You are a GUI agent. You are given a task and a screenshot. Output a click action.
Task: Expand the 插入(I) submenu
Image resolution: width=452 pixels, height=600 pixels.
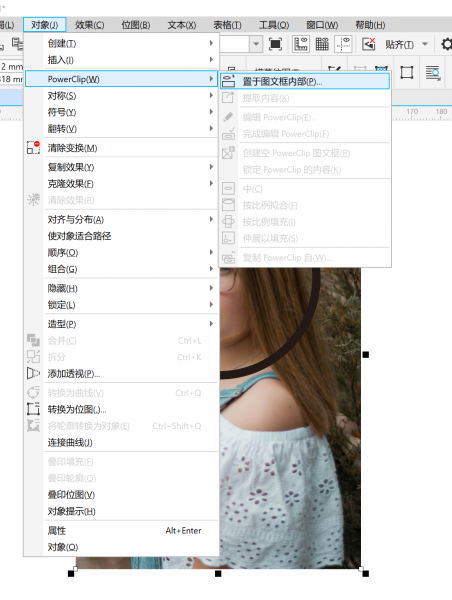[x=121, y=60]
